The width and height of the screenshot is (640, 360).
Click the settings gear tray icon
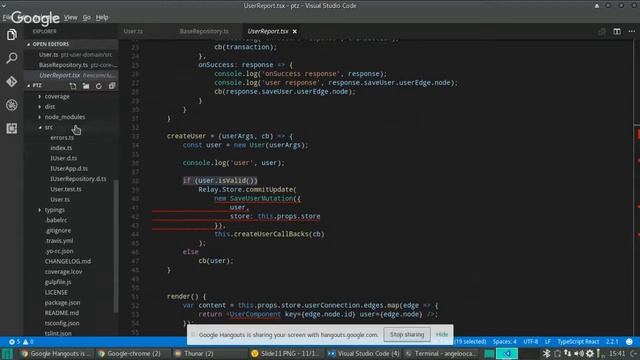(x=590, y=353)
